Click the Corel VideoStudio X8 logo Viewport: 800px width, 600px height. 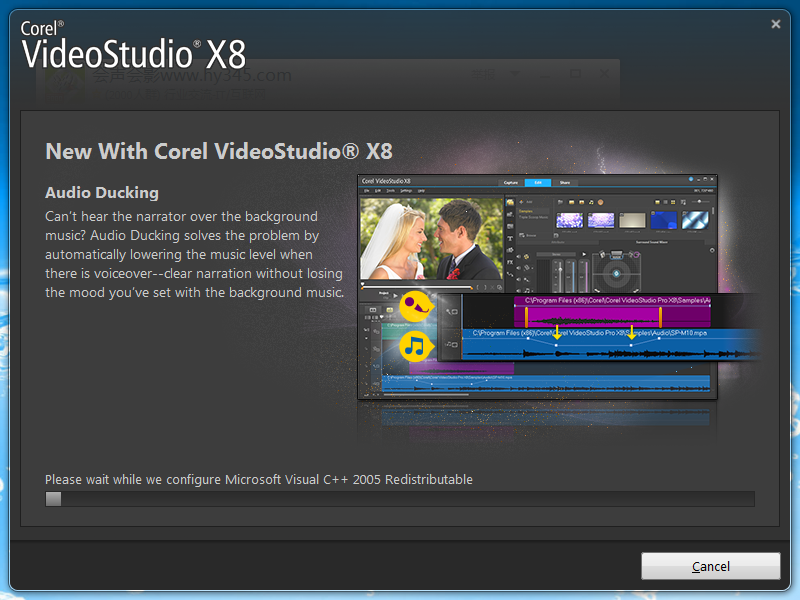click(133, 45)
